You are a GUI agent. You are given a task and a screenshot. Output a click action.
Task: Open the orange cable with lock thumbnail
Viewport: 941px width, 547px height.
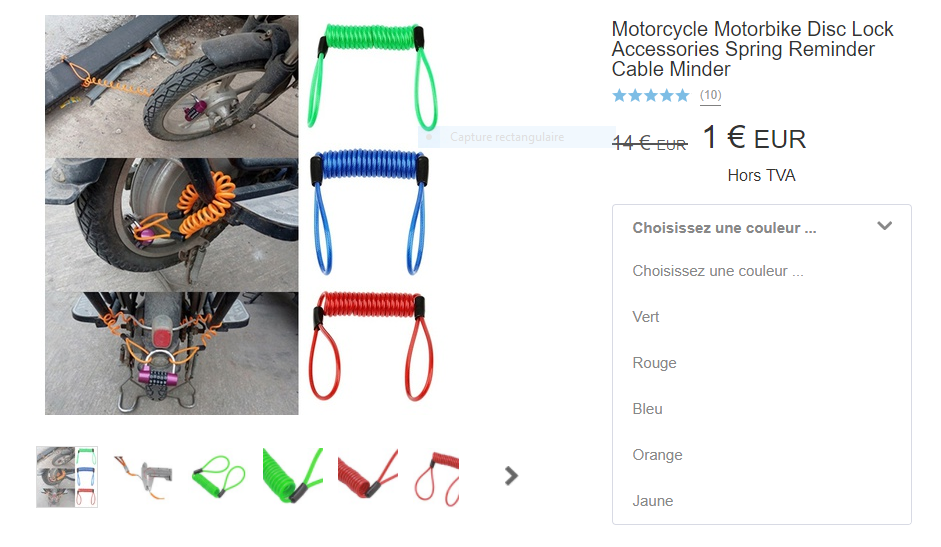(x=143, y=477)
